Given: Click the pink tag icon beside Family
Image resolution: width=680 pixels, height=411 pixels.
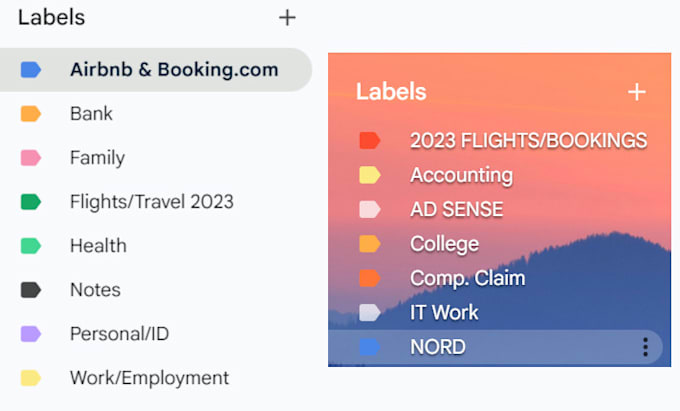Looking at the screenshot, I should coord(31,158).
